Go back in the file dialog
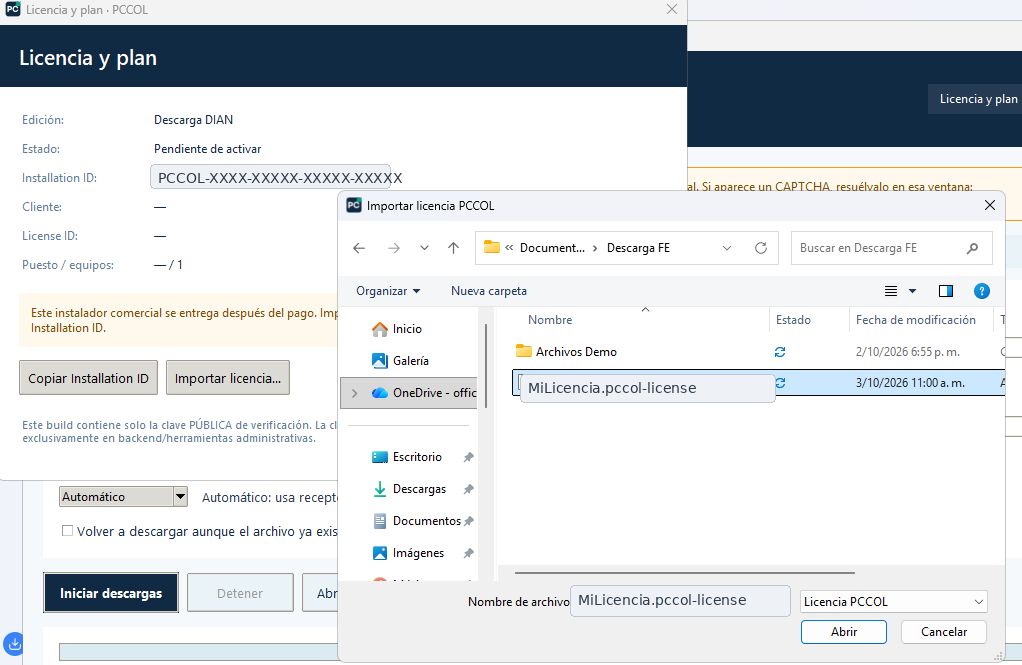The height and width of the screenshot is (665, 1022). [359, 248]
